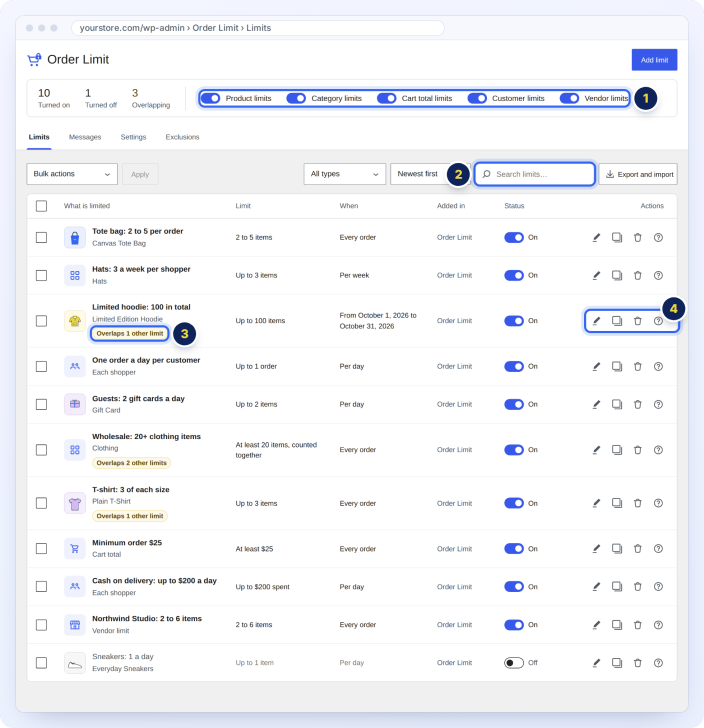Duplicate Cash on delivery limit
This screenshot has width=704, height=728.
pos(617,587)
